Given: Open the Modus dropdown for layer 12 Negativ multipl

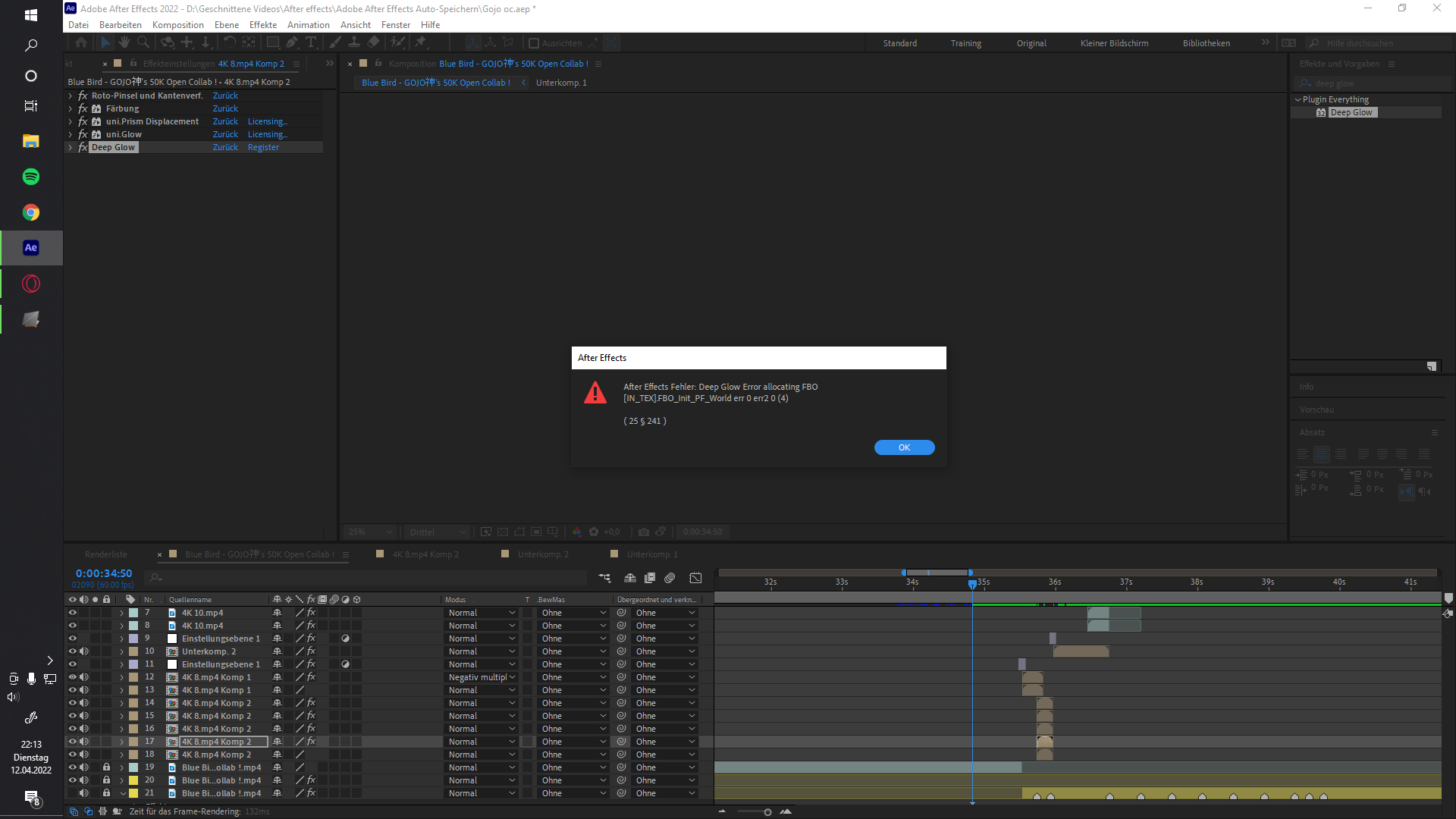Looking at the screenshot, I should [481, 676].
